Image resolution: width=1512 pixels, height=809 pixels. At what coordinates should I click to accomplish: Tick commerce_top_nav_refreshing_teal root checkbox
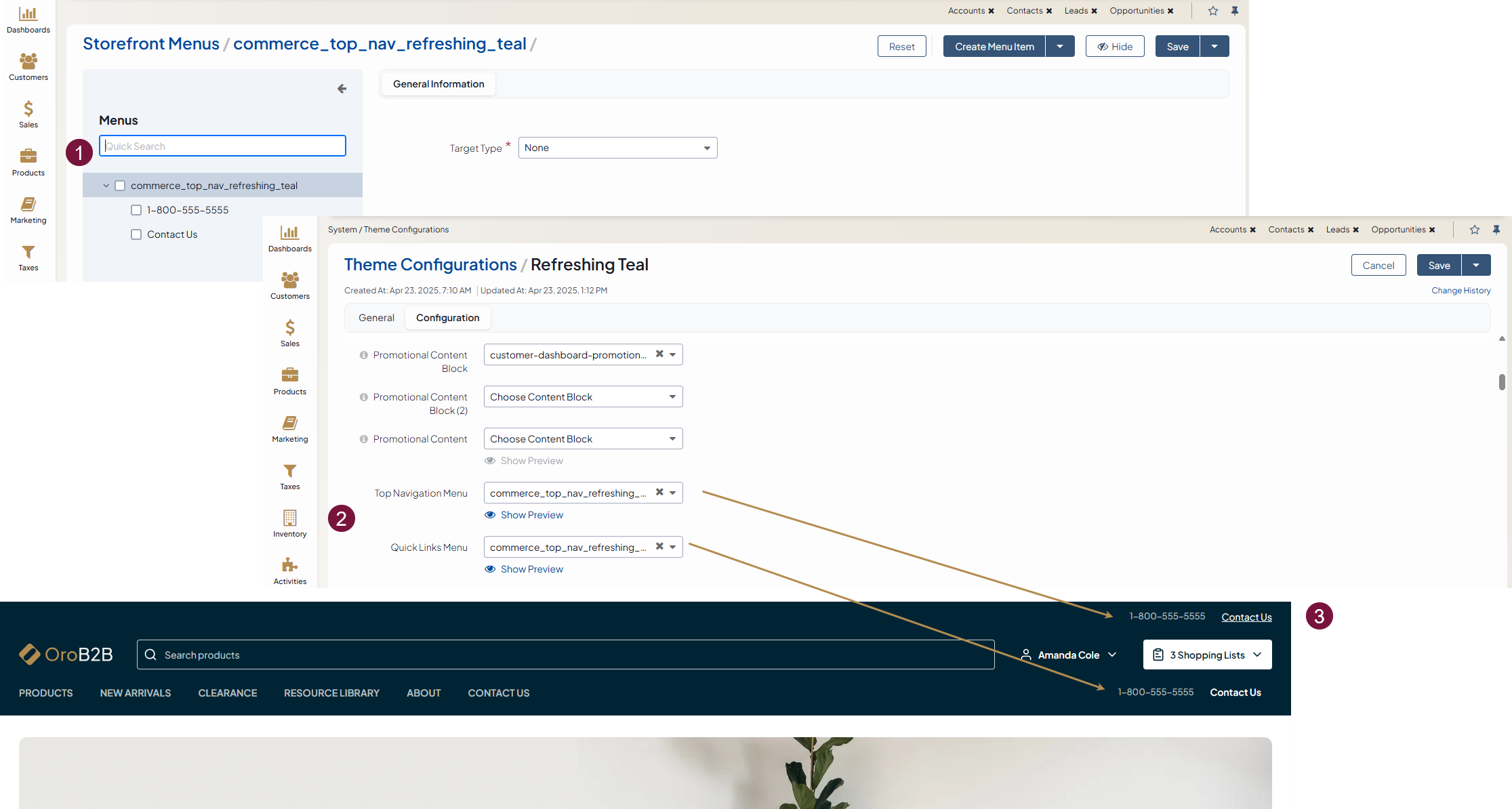point(120,186)
